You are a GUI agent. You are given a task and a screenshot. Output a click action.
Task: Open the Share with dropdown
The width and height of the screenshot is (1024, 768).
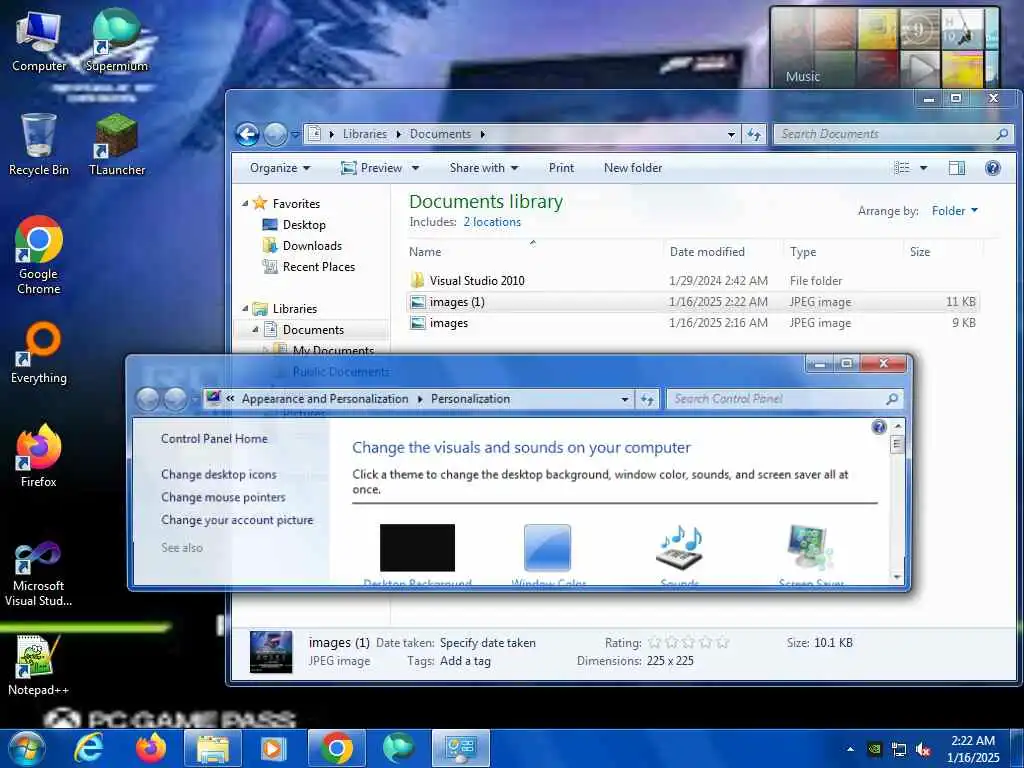pyautogui.click(x=484, y=168)
